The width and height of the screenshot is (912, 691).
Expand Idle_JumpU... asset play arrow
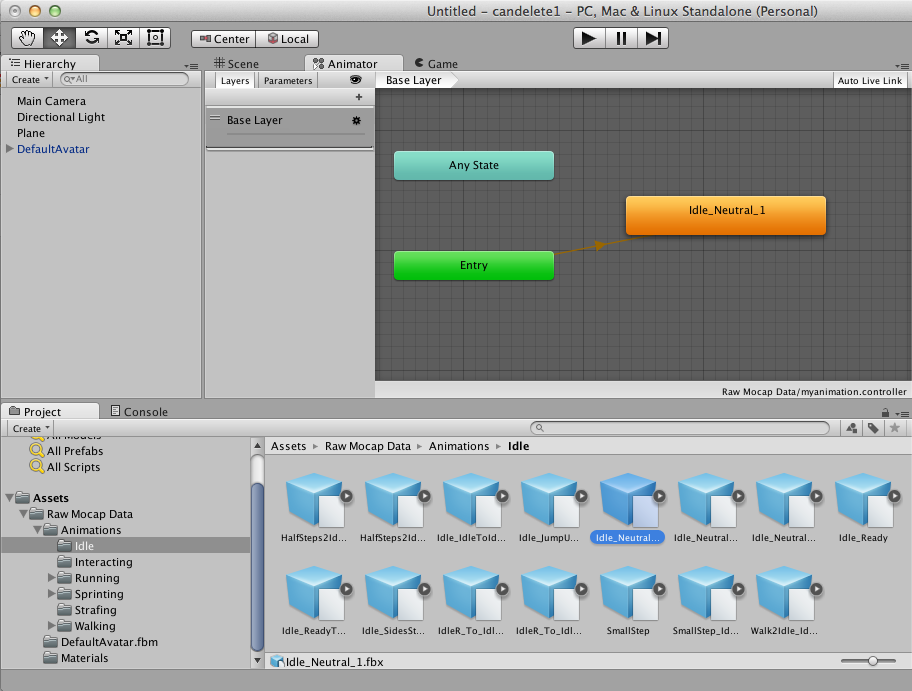coord(581,496)
